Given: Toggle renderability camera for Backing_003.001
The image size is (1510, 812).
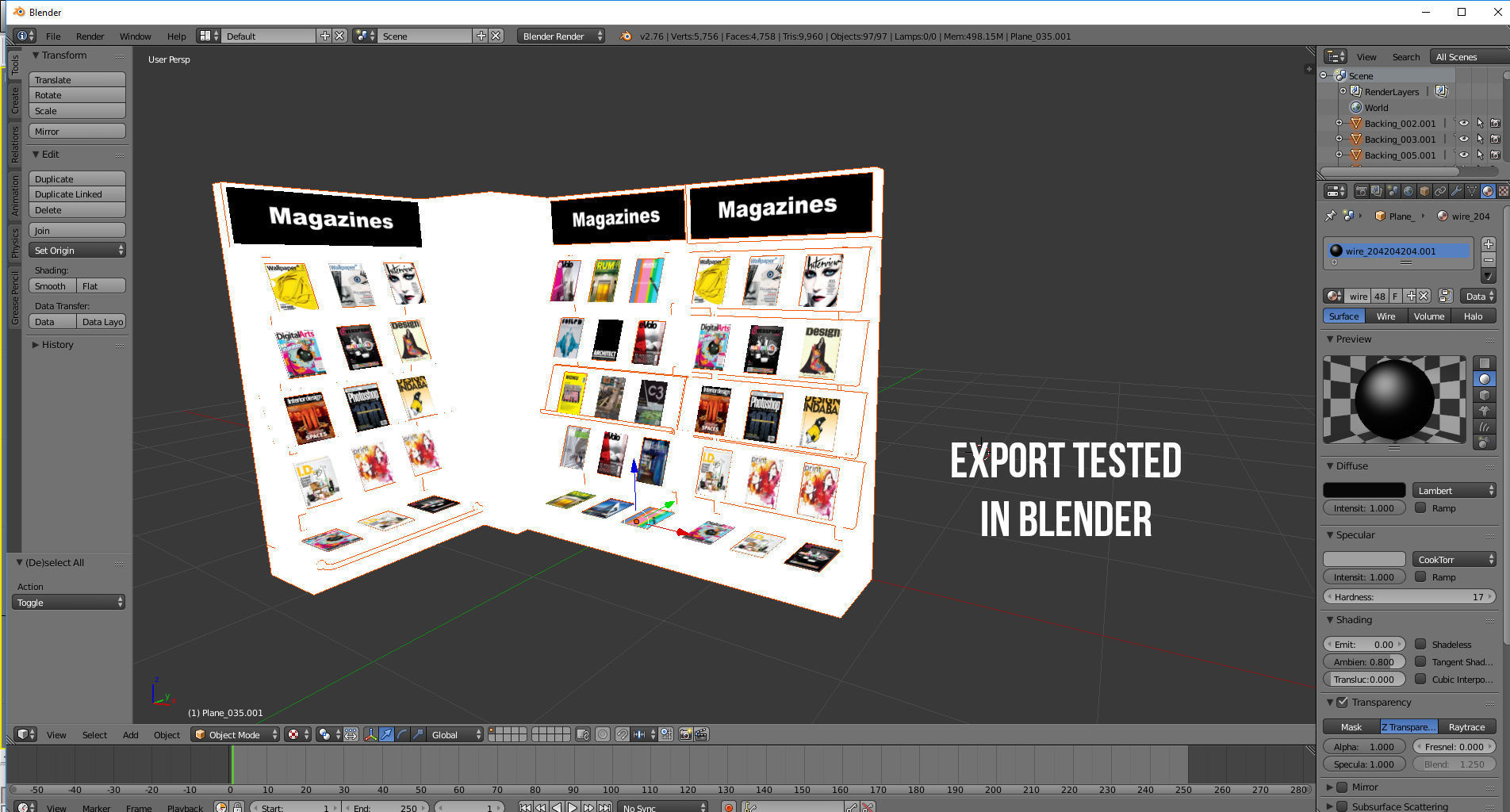Looking at the screenshot, I should click(x=1496, y=139).
